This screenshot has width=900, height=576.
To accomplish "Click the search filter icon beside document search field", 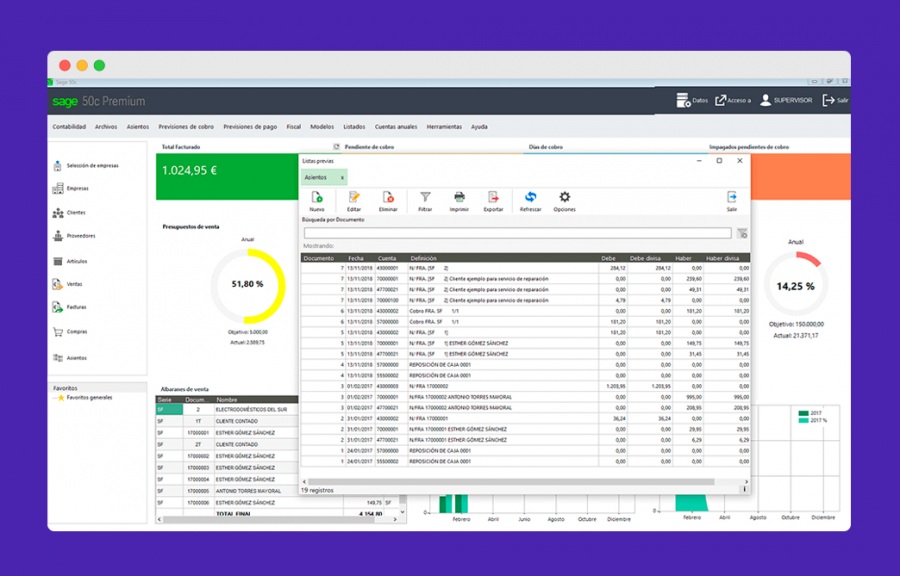I will tap(742, 233).
